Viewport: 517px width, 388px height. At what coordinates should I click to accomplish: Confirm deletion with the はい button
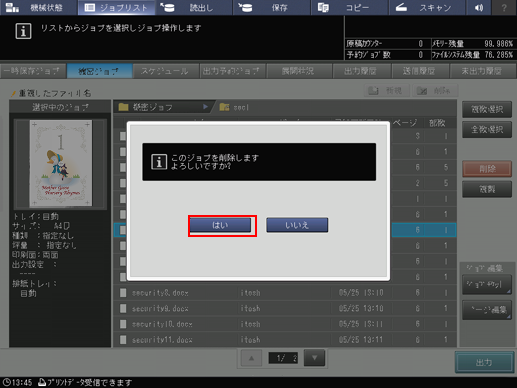(x=220, y=225)
